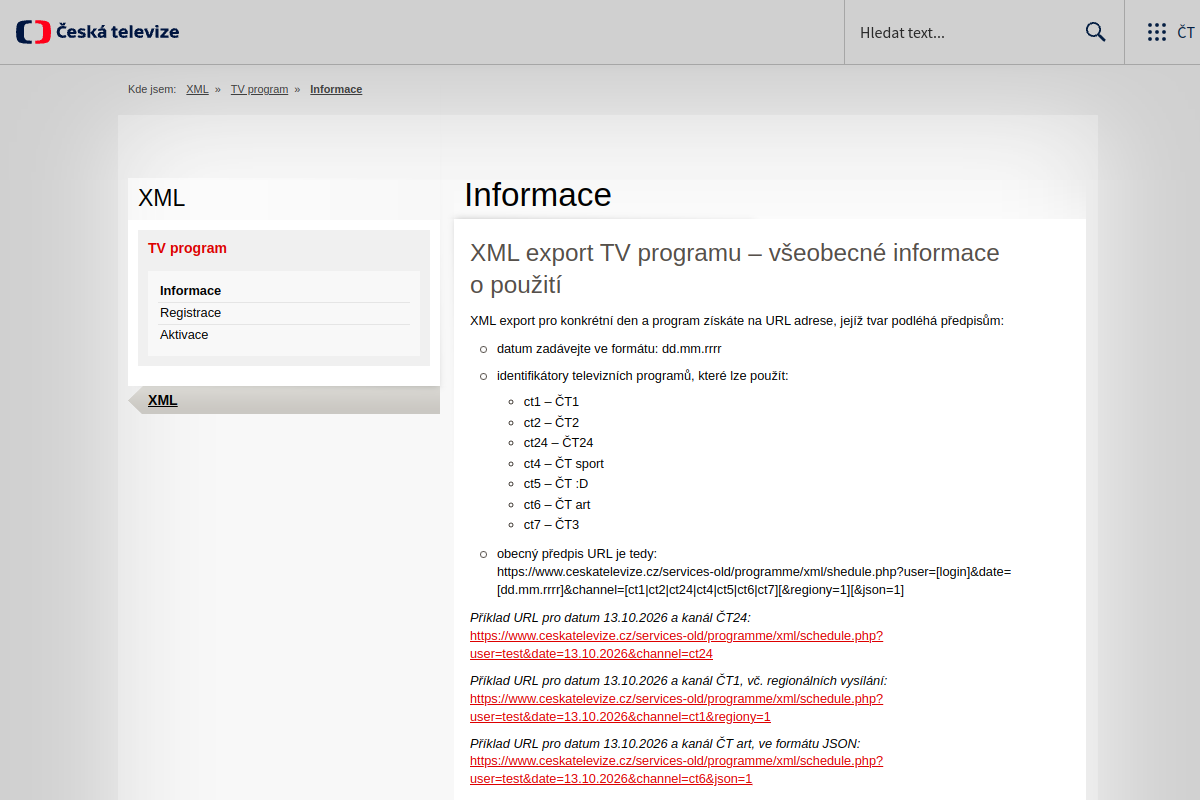
Task: Click the 'ct5 – ČT :D' list item
Action: (556, 484)
